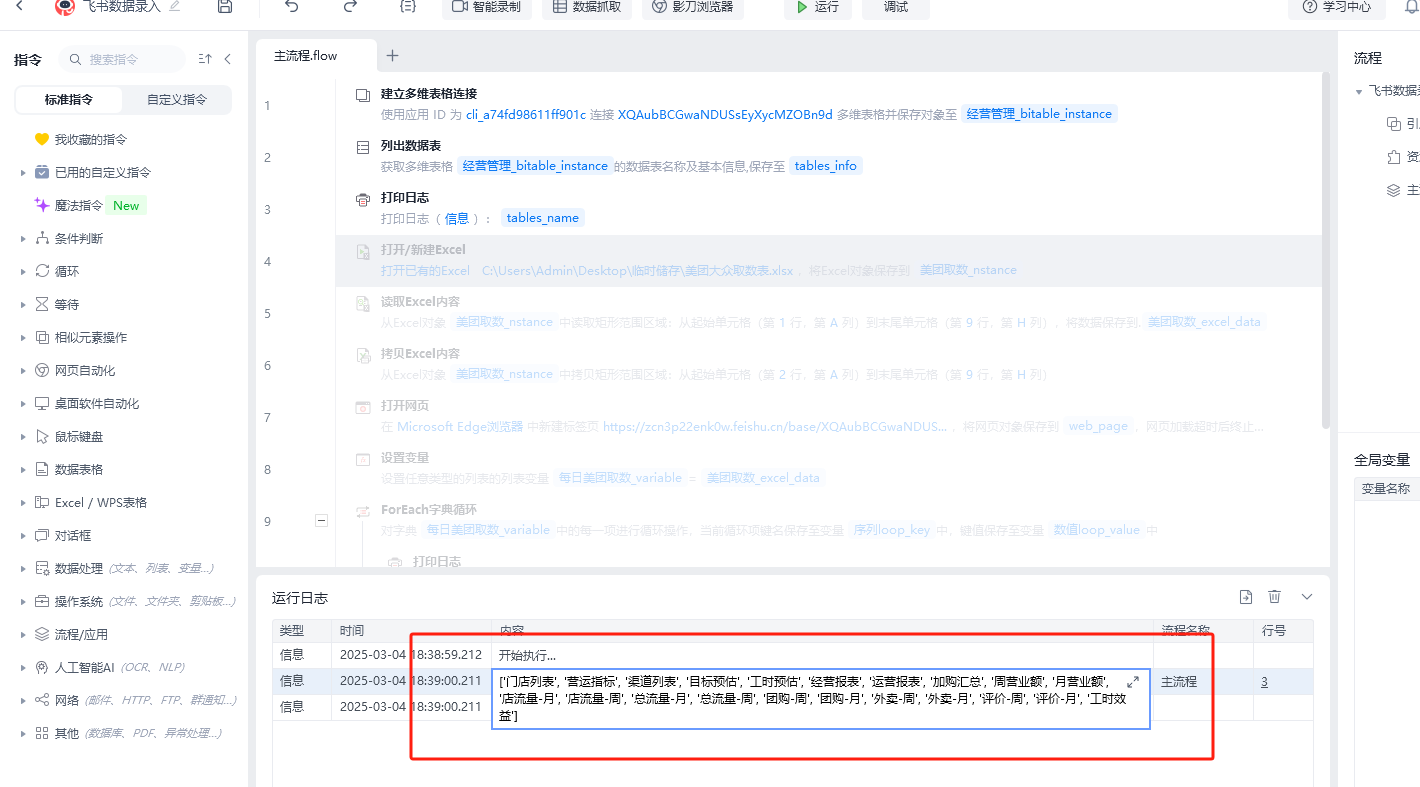Export the run log with export icon

pos(1245,597)
